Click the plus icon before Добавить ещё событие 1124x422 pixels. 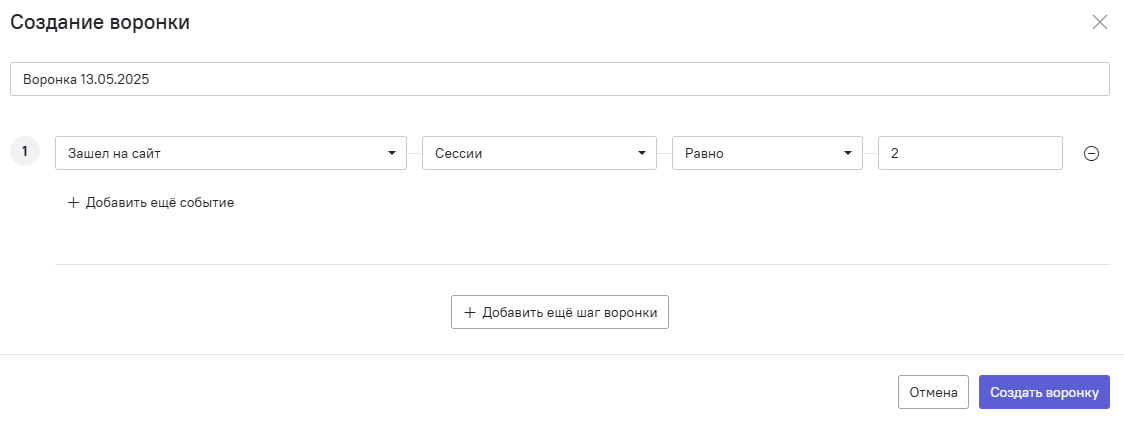click(72, 203)
